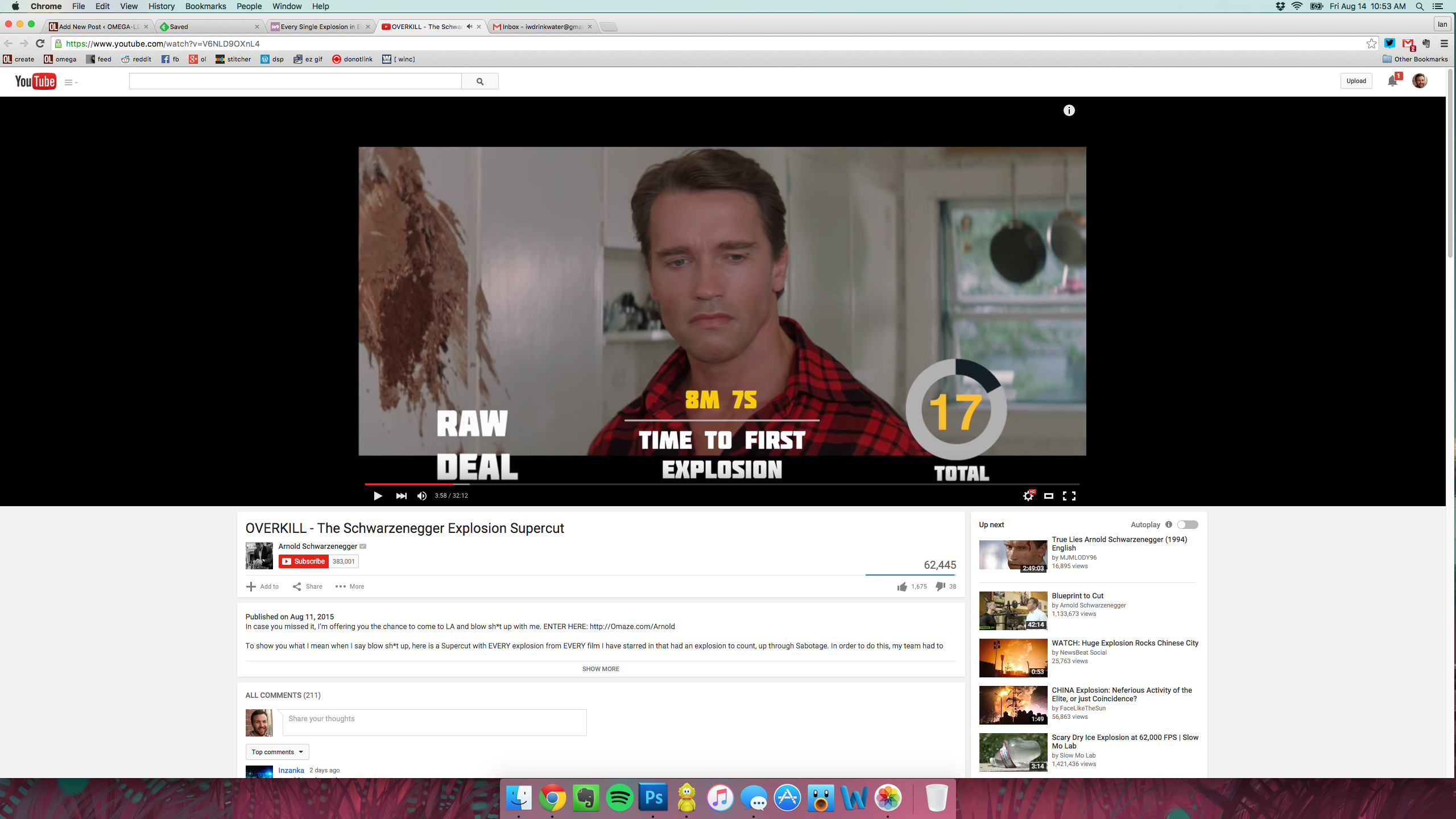Open stitcher bookmark

coord(233,59)
